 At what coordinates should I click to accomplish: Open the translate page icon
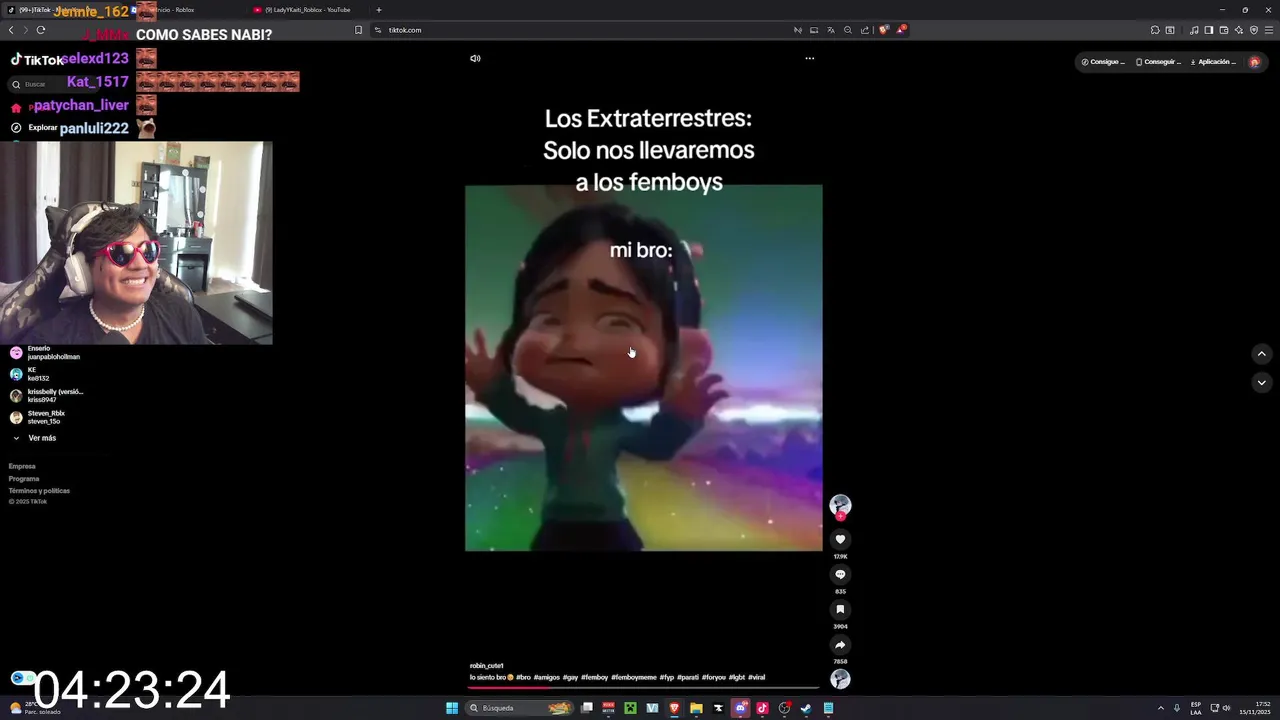click(830, 30)
